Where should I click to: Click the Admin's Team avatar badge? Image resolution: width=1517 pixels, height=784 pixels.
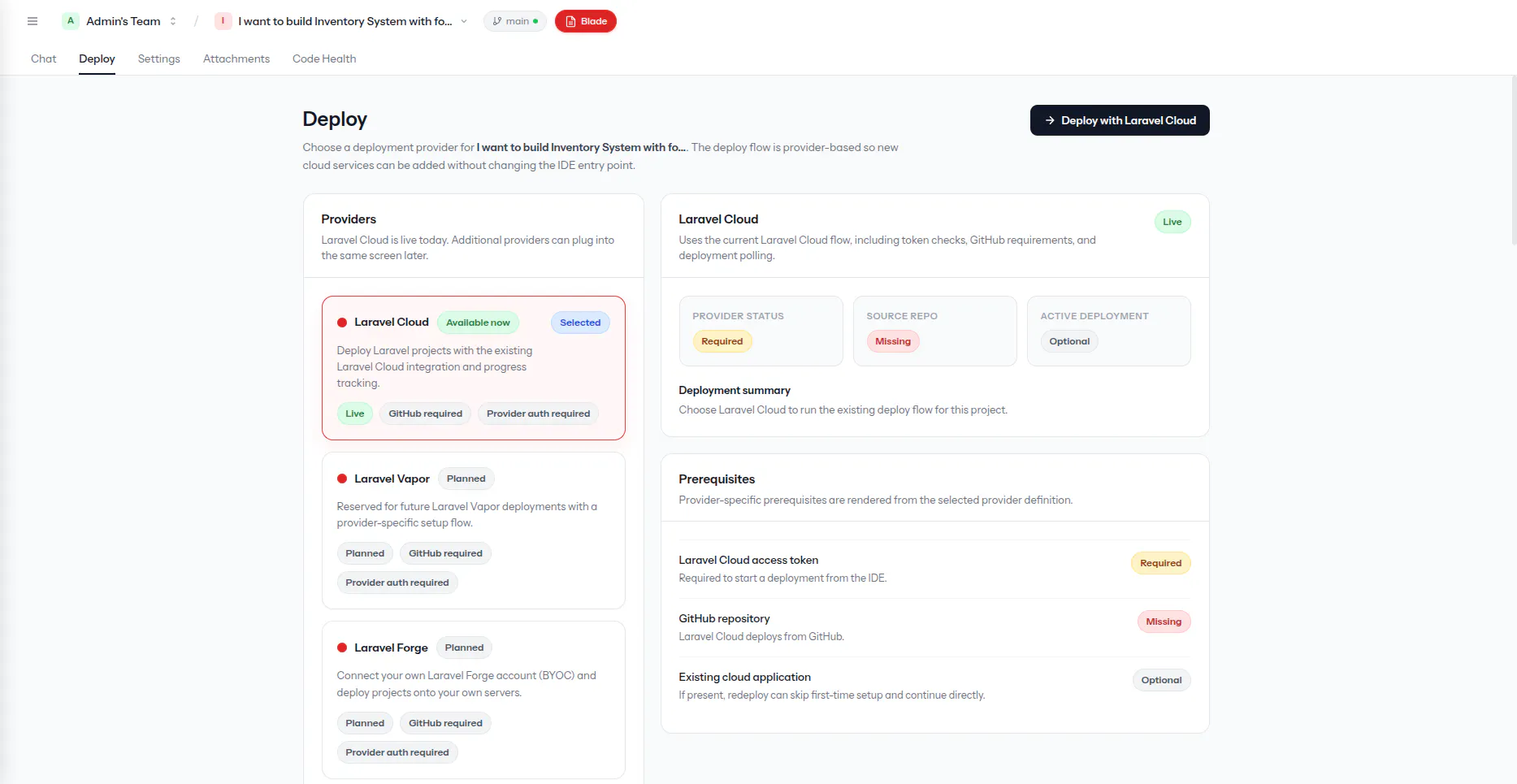pyautogui.click(x=71, y=21)
